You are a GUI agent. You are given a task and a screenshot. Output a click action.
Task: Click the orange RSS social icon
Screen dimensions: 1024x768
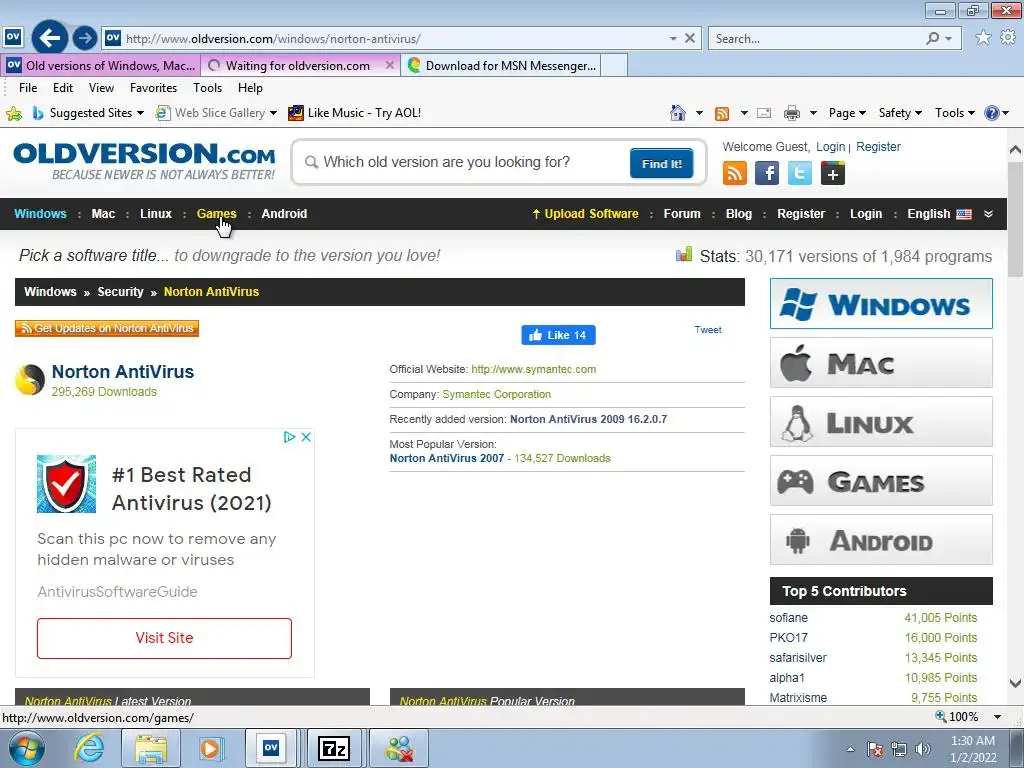point(735,174)
